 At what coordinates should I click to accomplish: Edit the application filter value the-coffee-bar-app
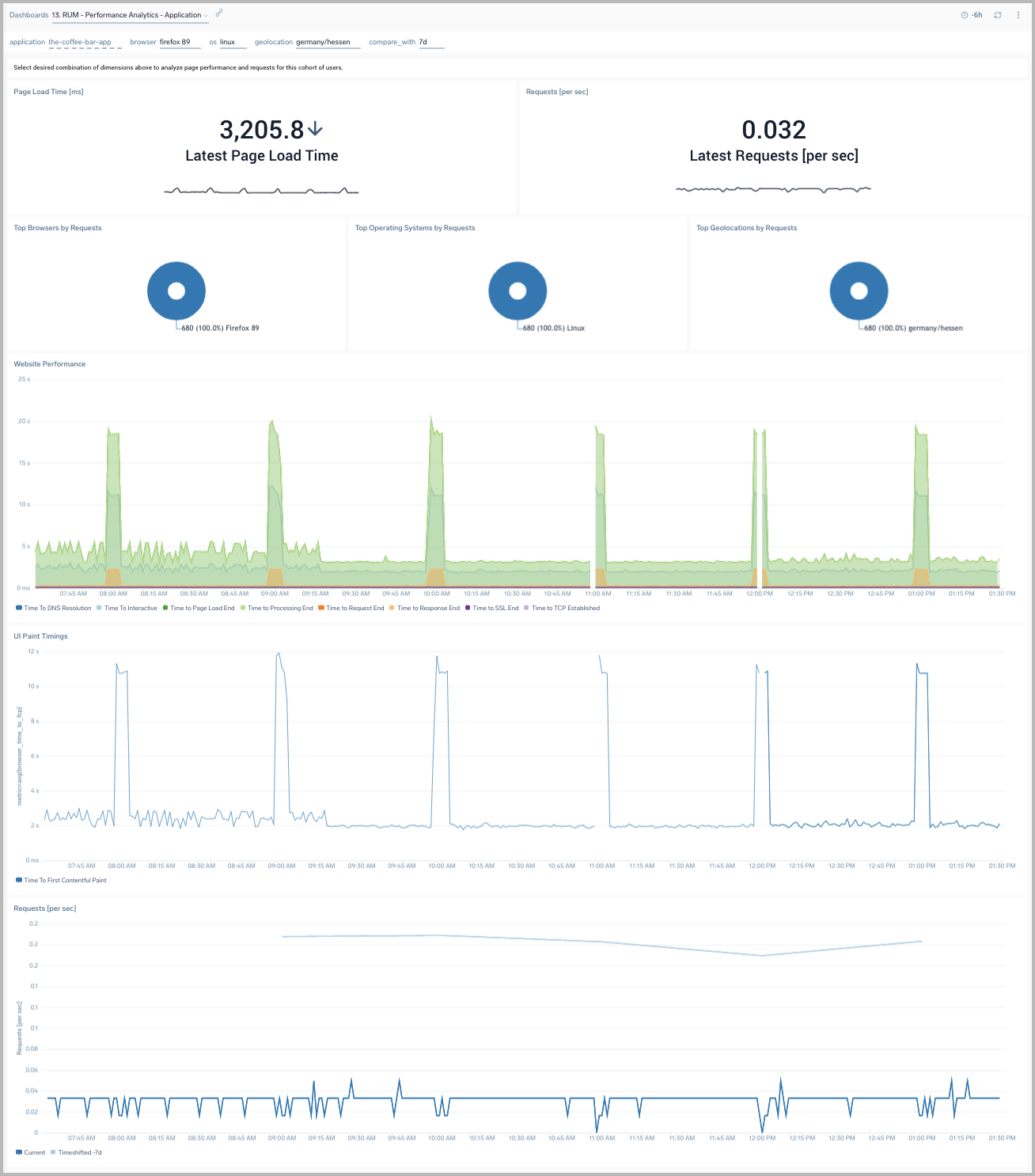[x=85, y=42]
